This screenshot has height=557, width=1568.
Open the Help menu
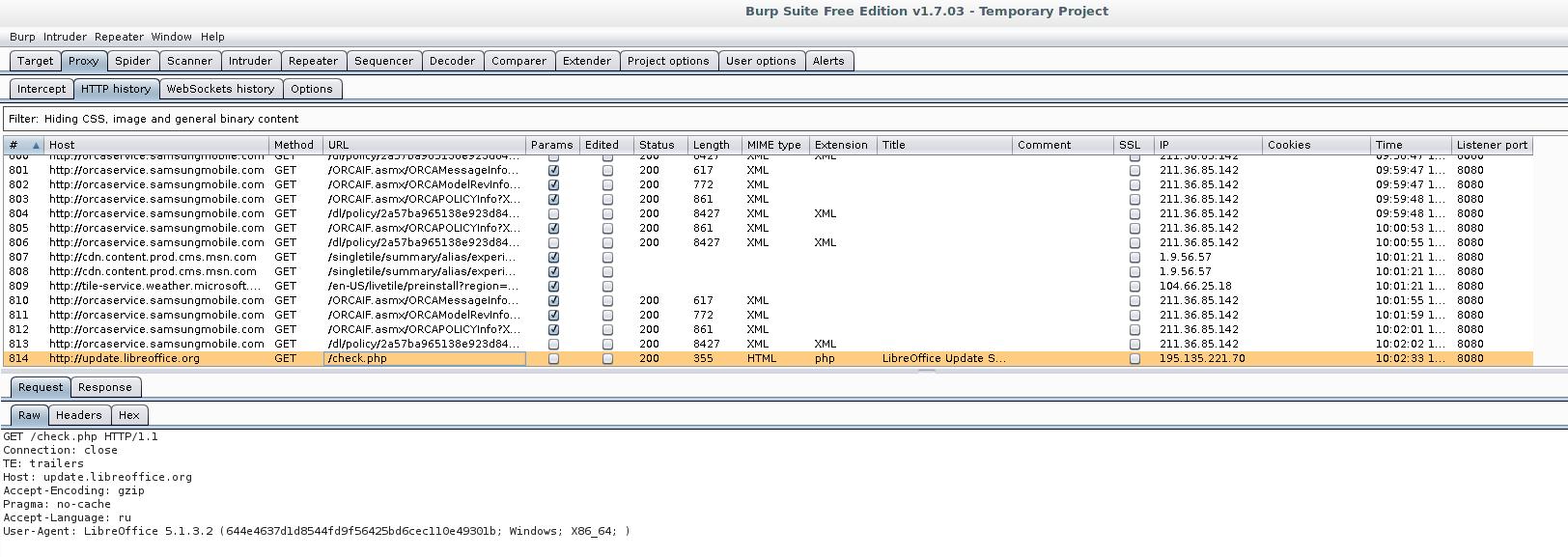(212, 37)
